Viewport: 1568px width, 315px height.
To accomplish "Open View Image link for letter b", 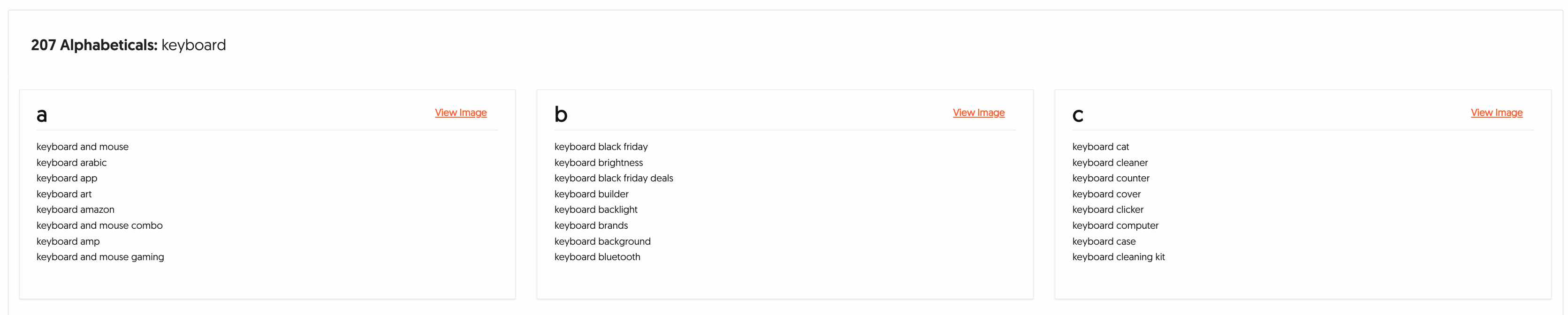I will coord(978,112).
